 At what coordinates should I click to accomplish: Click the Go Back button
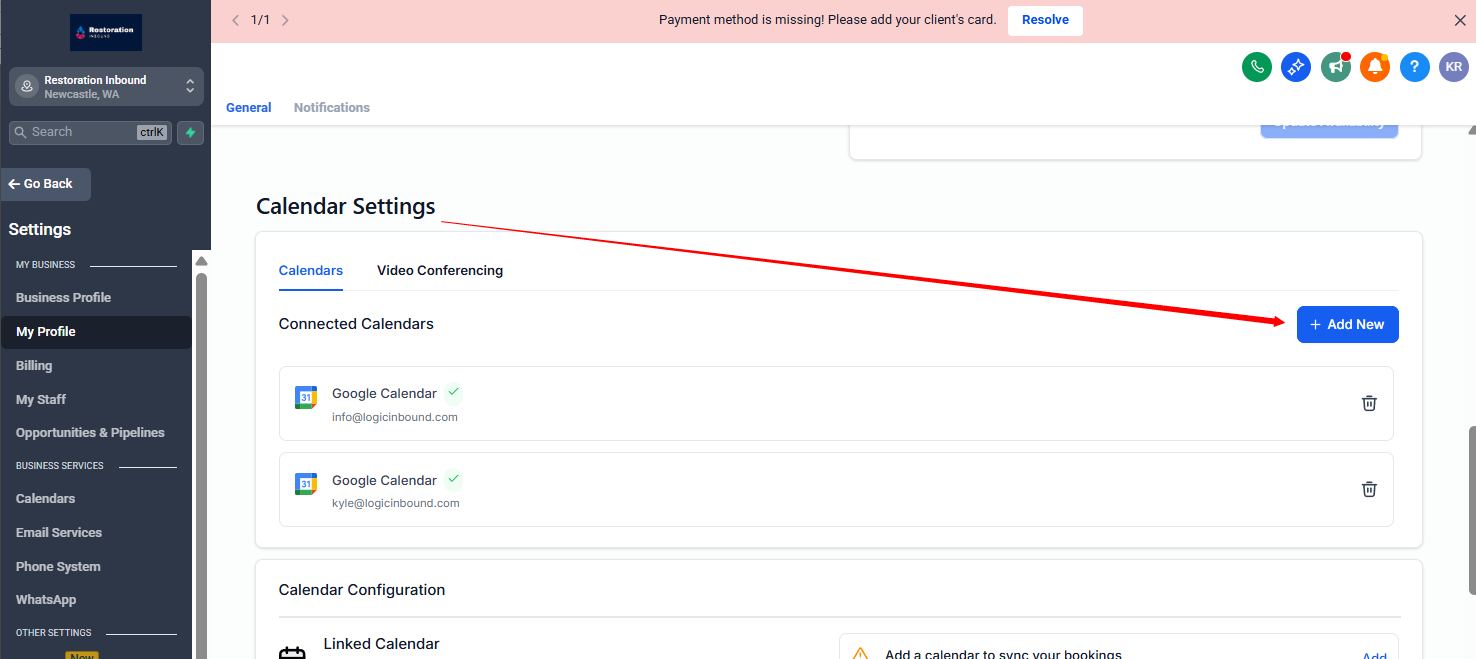[x=46, y=184]
